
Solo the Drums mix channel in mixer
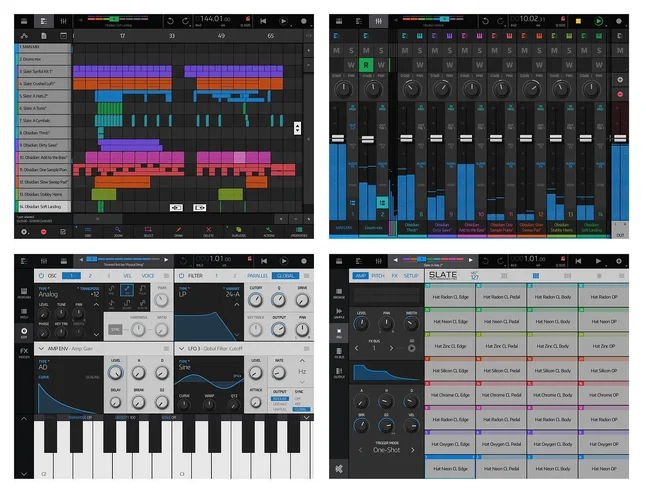[381, 51]
